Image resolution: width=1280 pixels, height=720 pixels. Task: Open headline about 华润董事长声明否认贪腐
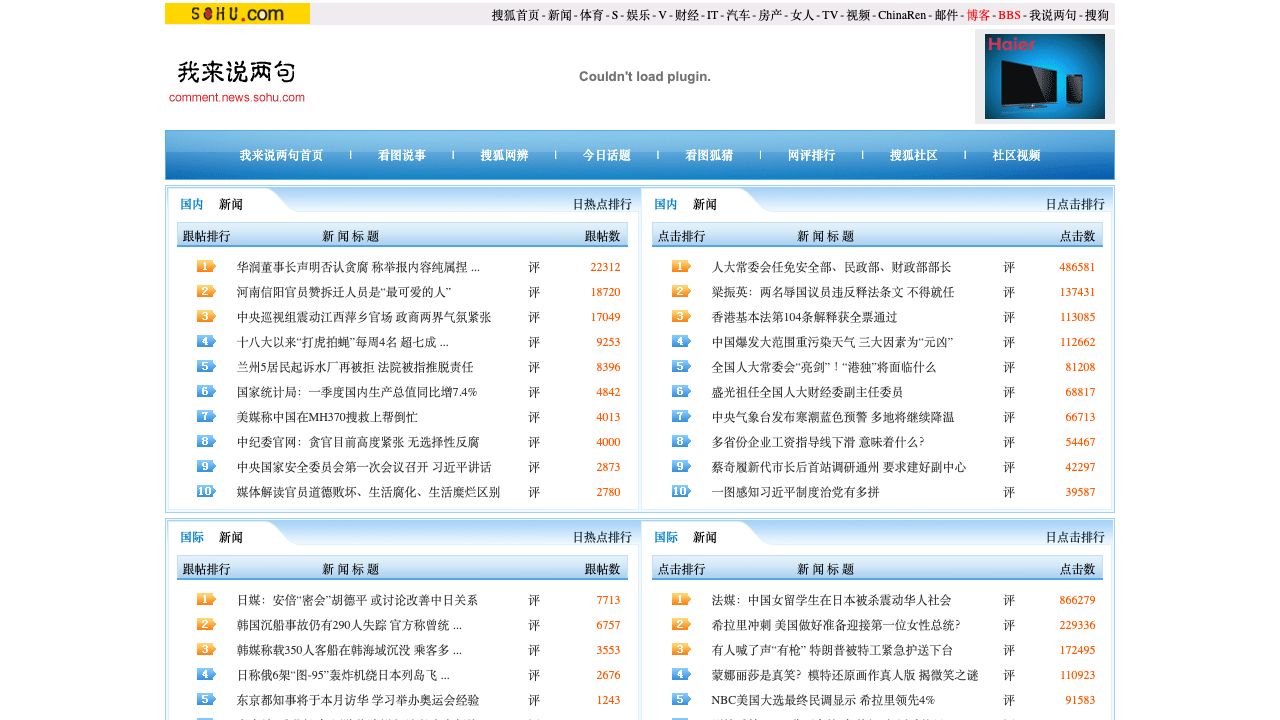coord(358,267)
